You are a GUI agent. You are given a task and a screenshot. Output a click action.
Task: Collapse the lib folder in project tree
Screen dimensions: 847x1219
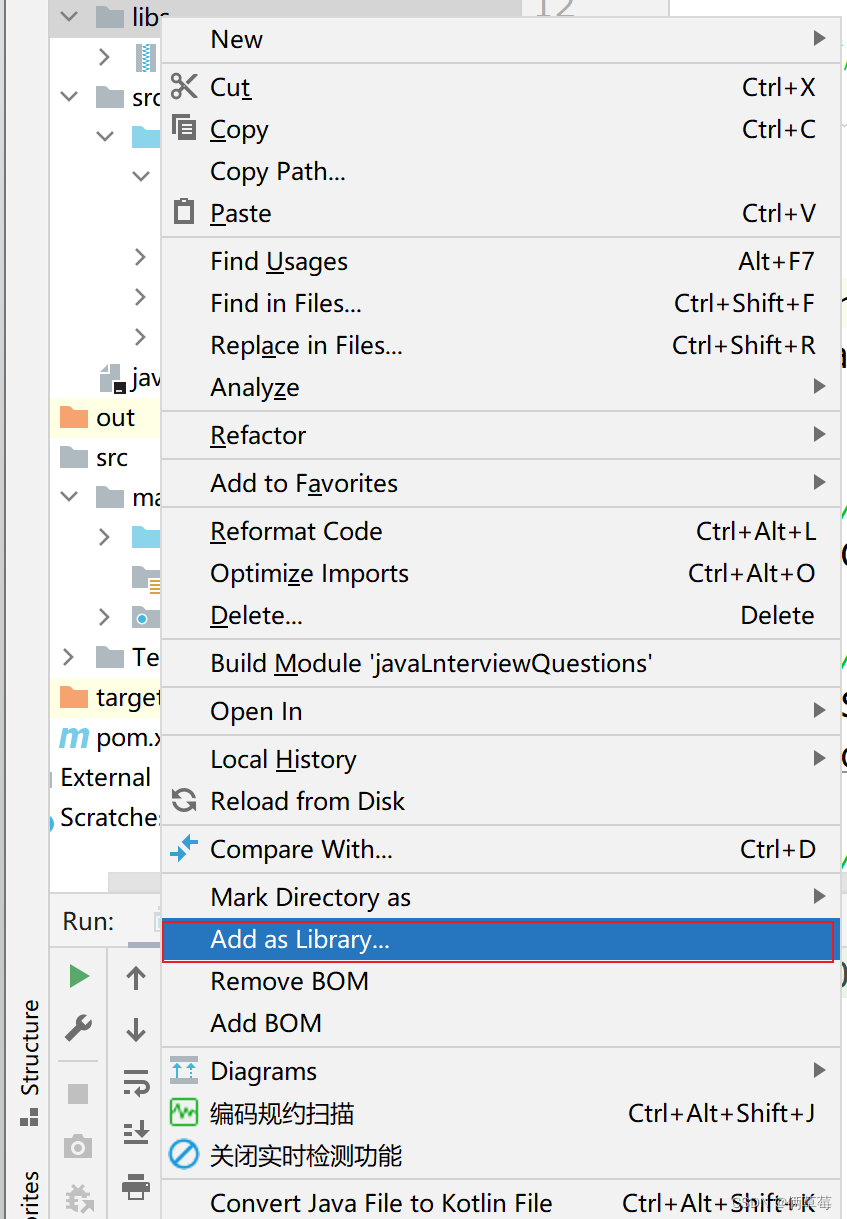click(x=69, y=17)
